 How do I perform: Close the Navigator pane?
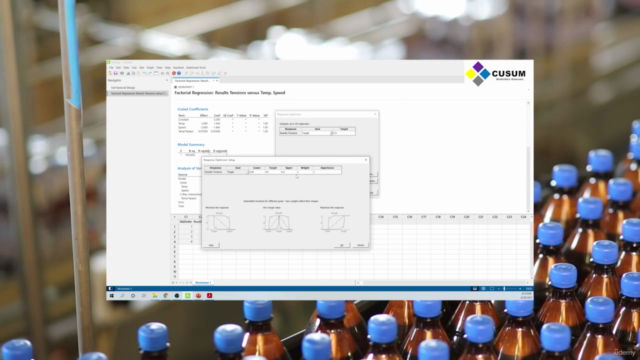[167, 80]
